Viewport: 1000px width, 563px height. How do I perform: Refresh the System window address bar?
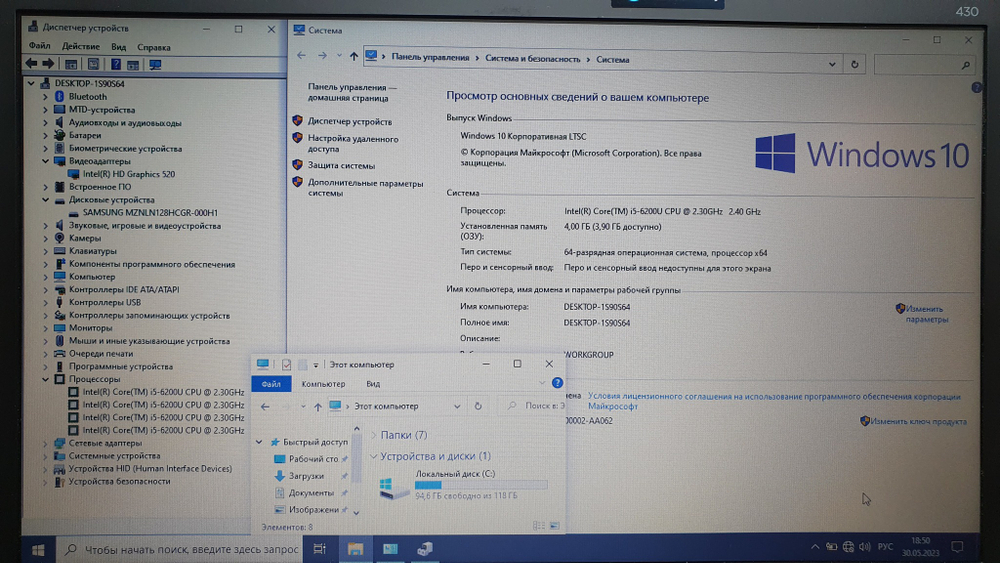(855, 64)
